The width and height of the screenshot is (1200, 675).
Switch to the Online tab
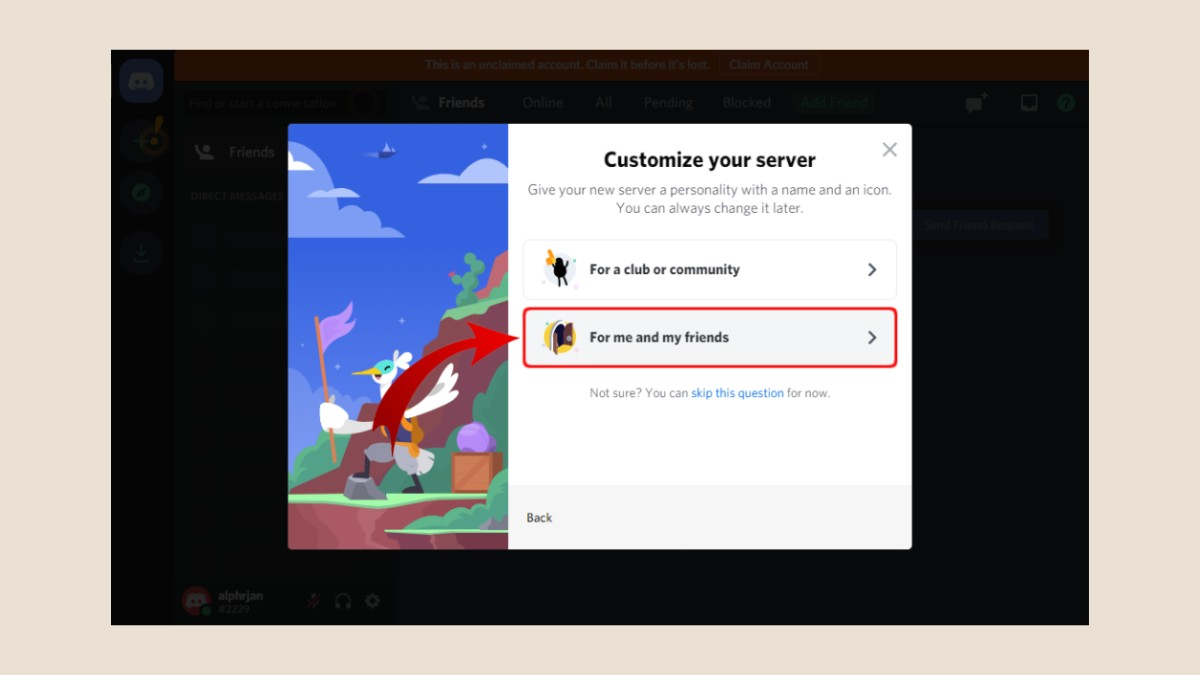(x=543, y=102)
